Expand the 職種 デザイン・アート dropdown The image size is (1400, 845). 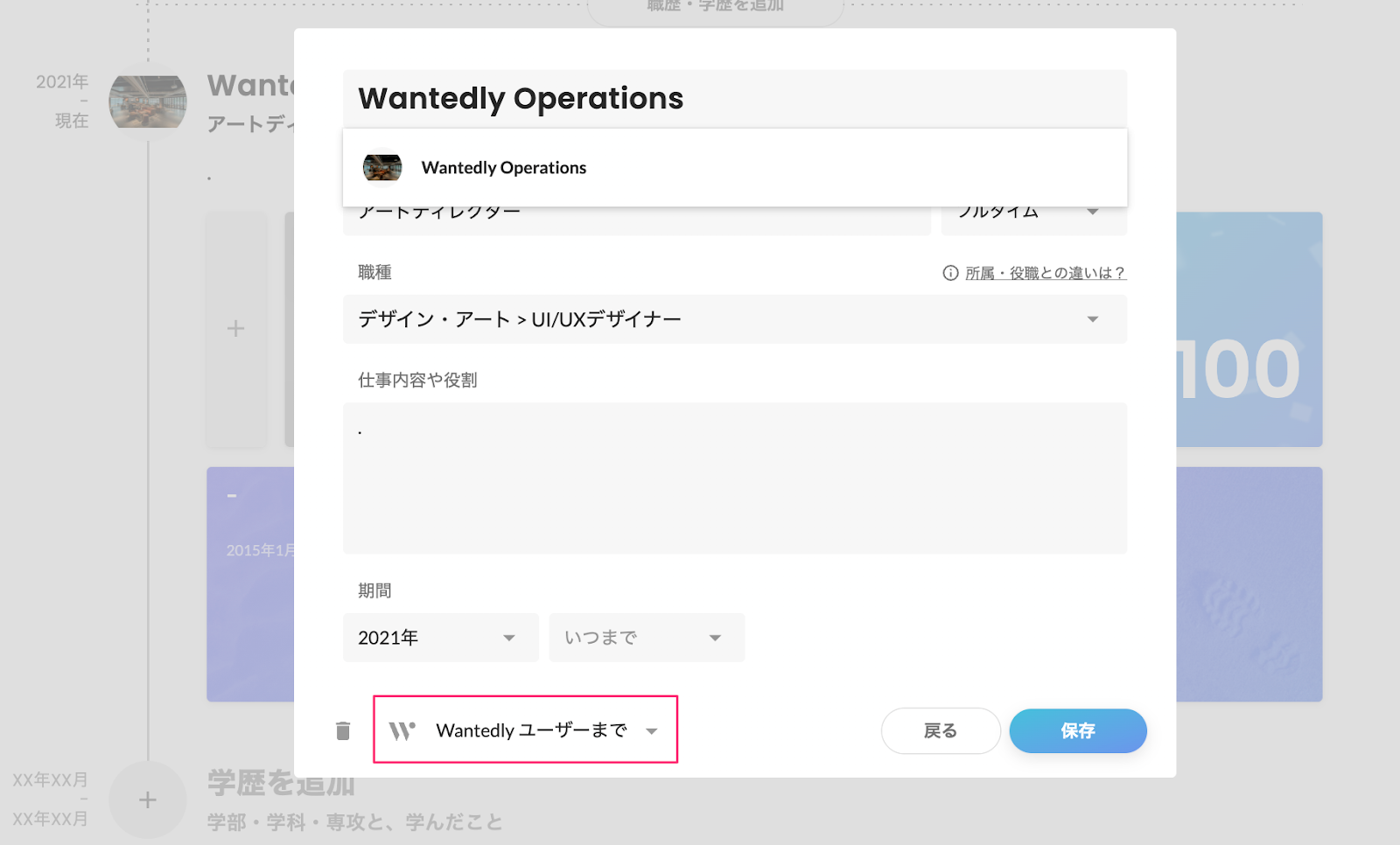(735, 319)
